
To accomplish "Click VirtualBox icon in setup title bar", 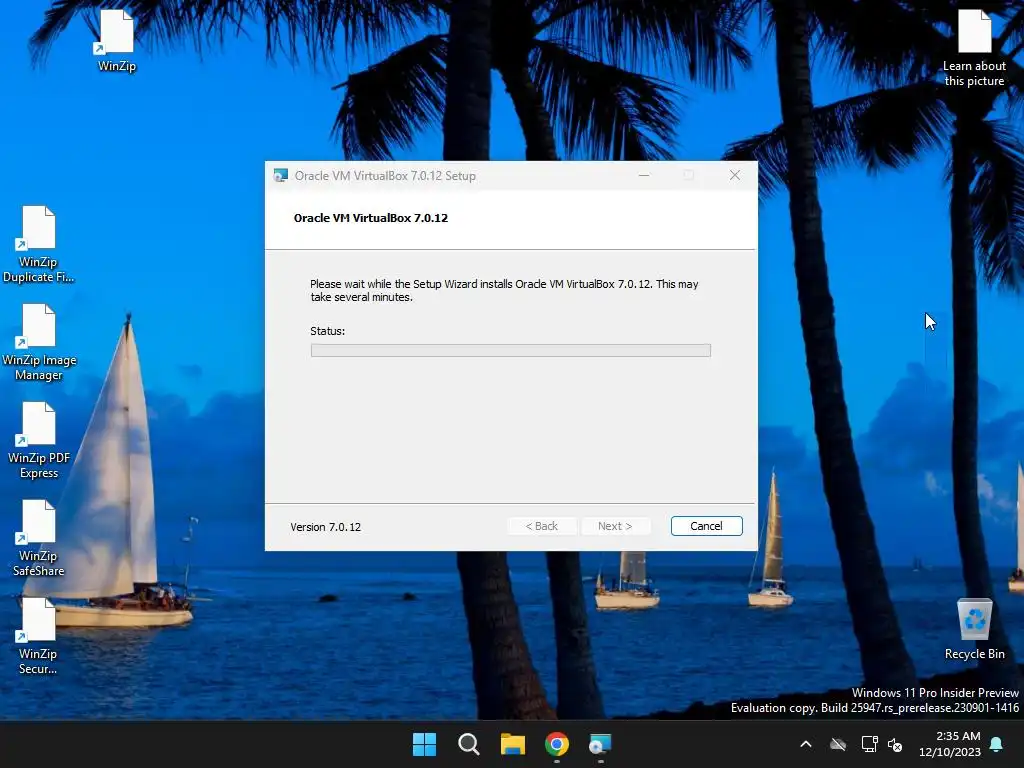I will [x=281, y=176].
